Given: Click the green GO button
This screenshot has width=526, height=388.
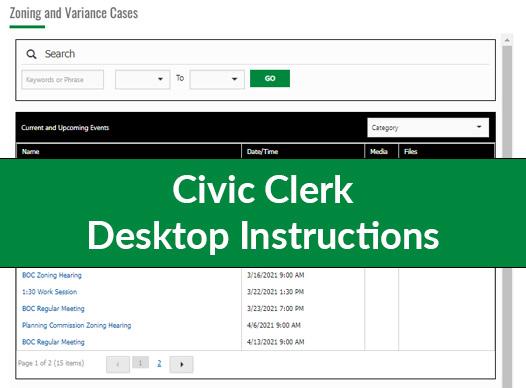Looking at the screenshot, I should point(270,78).
